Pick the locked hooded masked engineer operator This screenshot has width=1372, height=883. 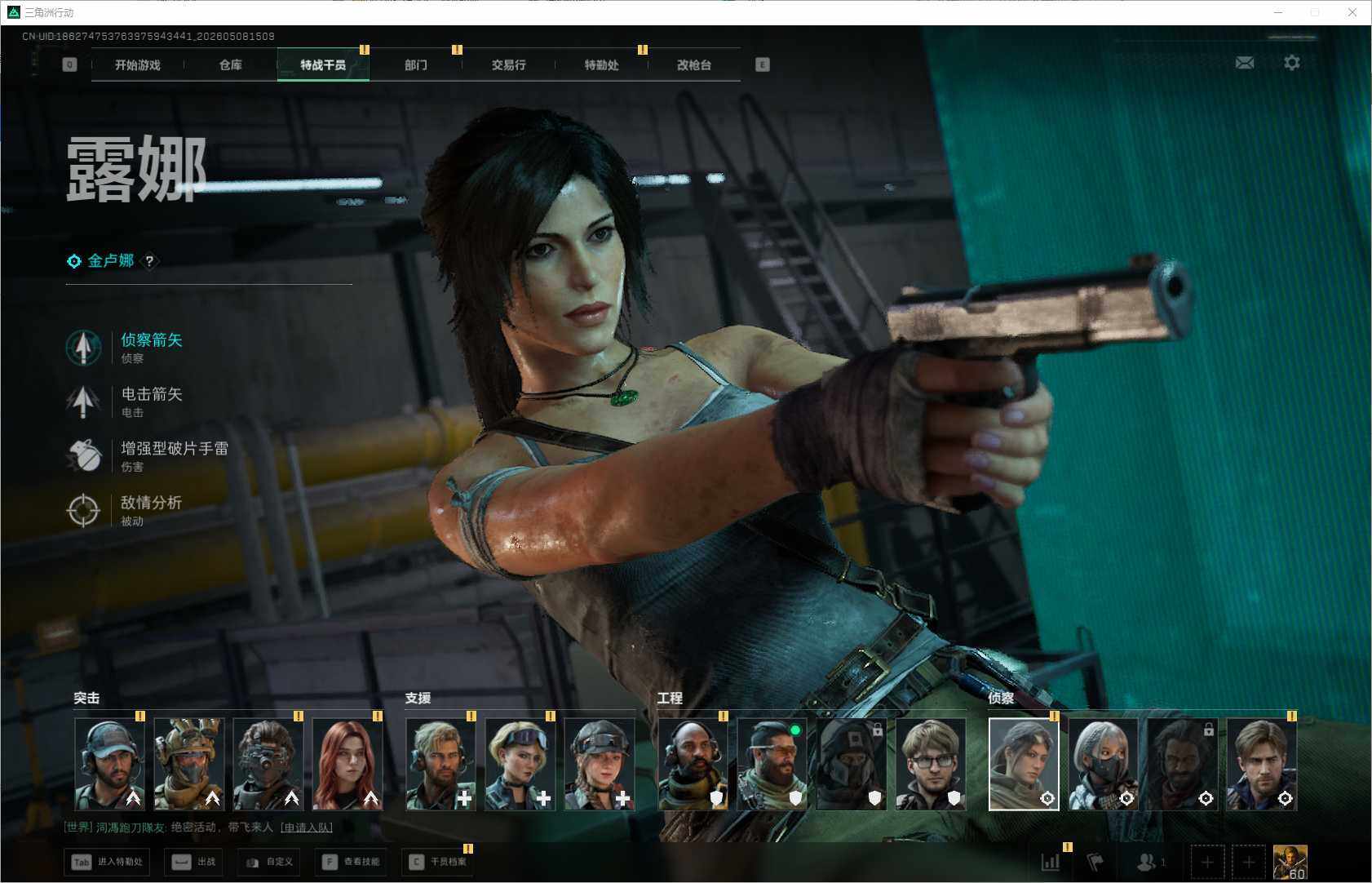[852, 764]
